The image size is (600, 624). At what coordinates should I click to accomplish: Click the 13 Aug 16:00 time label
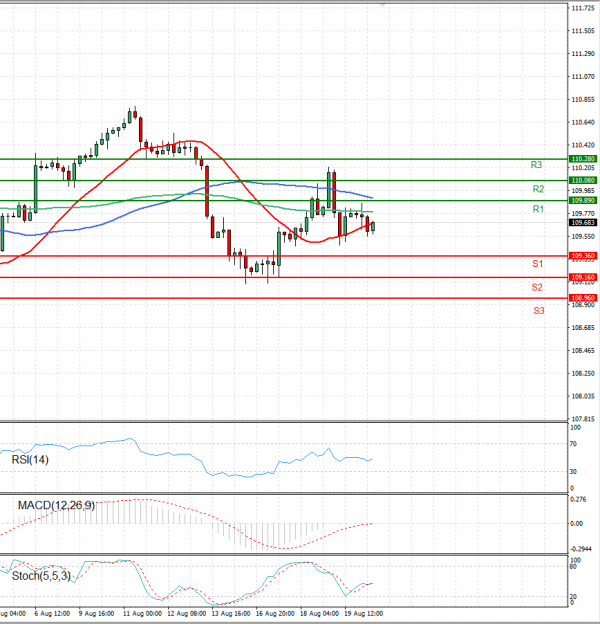[x=231, y=613]
